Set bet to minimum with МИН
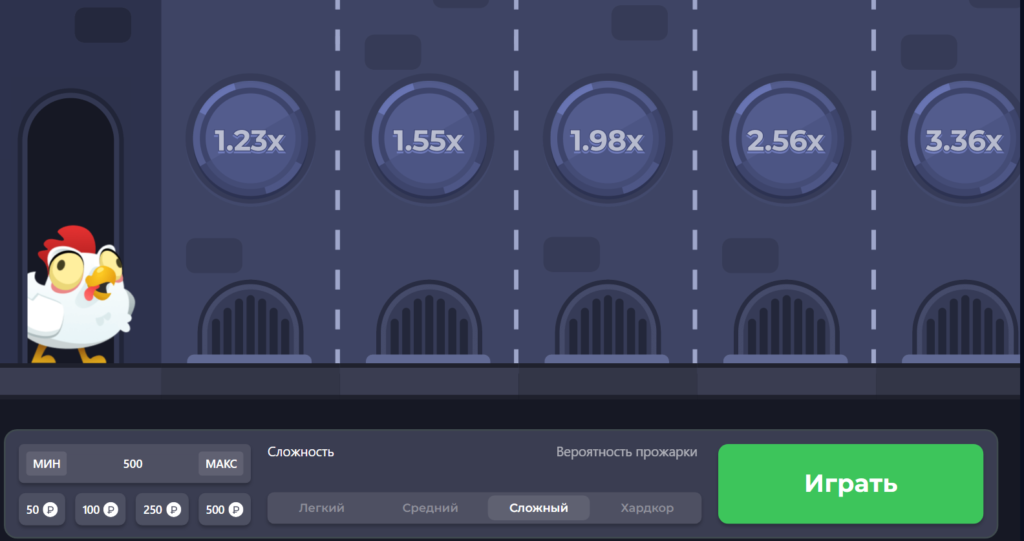1024x541 pixels. (x=47, y=464)
